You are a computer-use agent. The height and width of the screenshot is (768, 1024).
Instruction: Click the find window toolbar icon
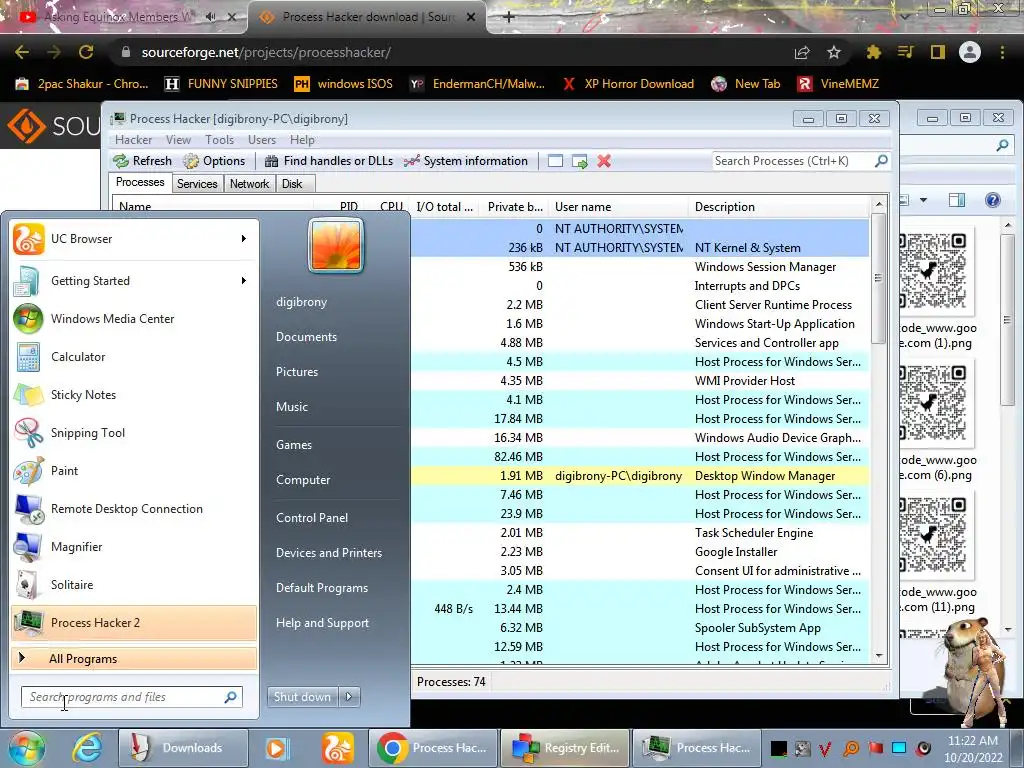[555, 161]
